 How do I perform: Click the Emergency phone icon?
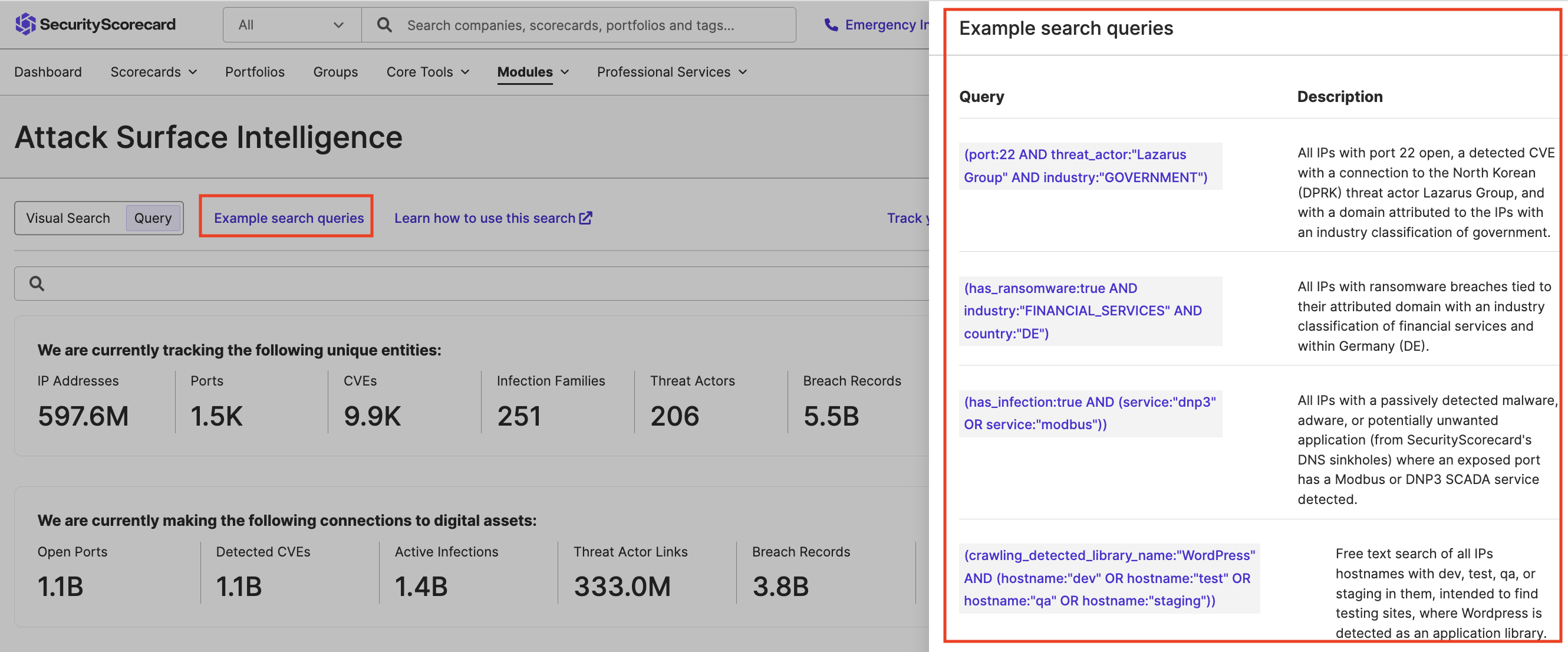(x=830, y=25)
